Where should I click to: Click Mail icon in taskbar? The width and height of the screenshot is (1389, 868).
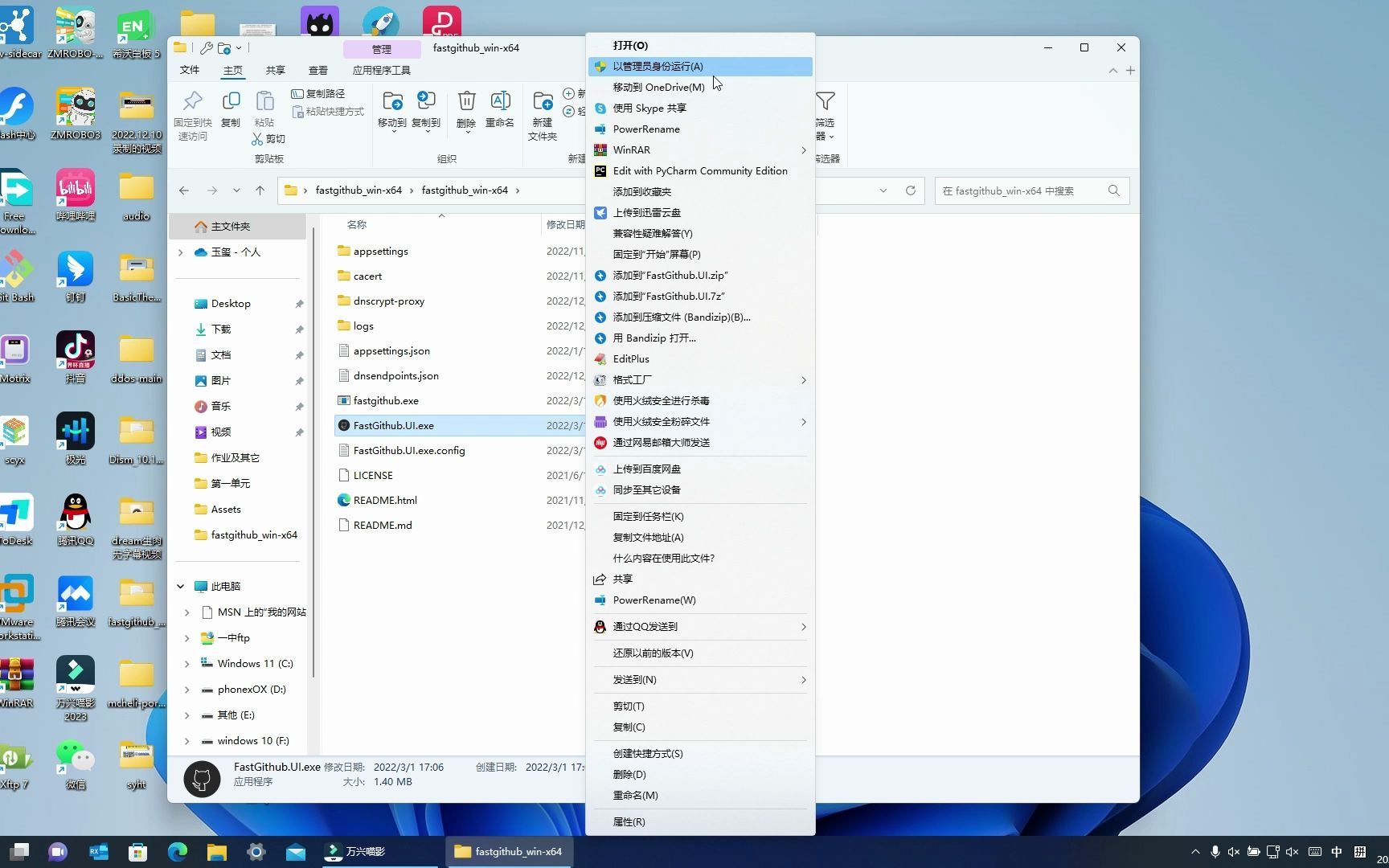296,852
